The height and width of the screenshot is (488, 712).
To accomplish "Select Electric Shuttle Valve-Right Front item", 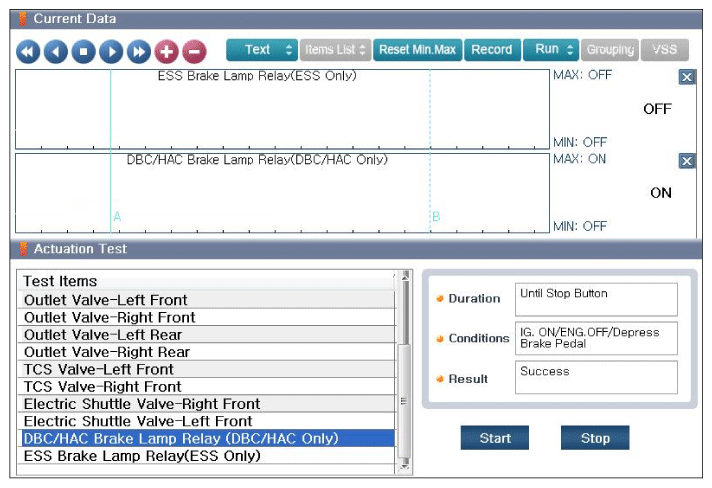I will [207, 404].
